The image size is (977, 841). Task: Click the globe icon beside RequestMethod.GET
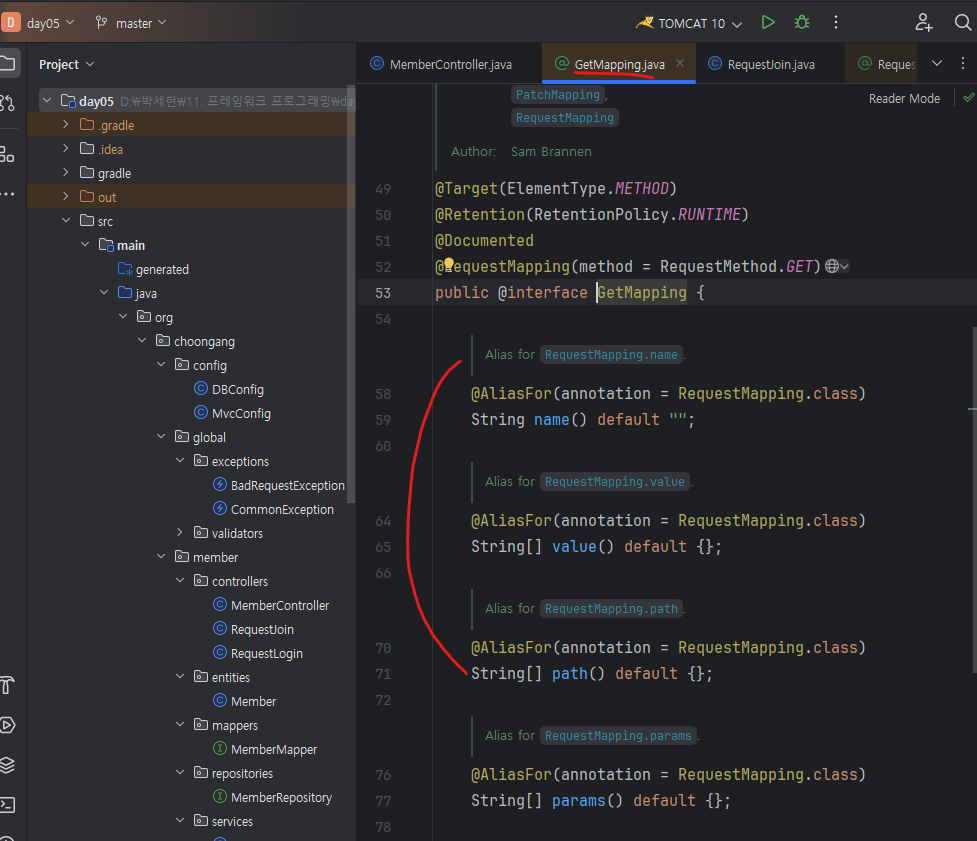click(x=832, y=266)
